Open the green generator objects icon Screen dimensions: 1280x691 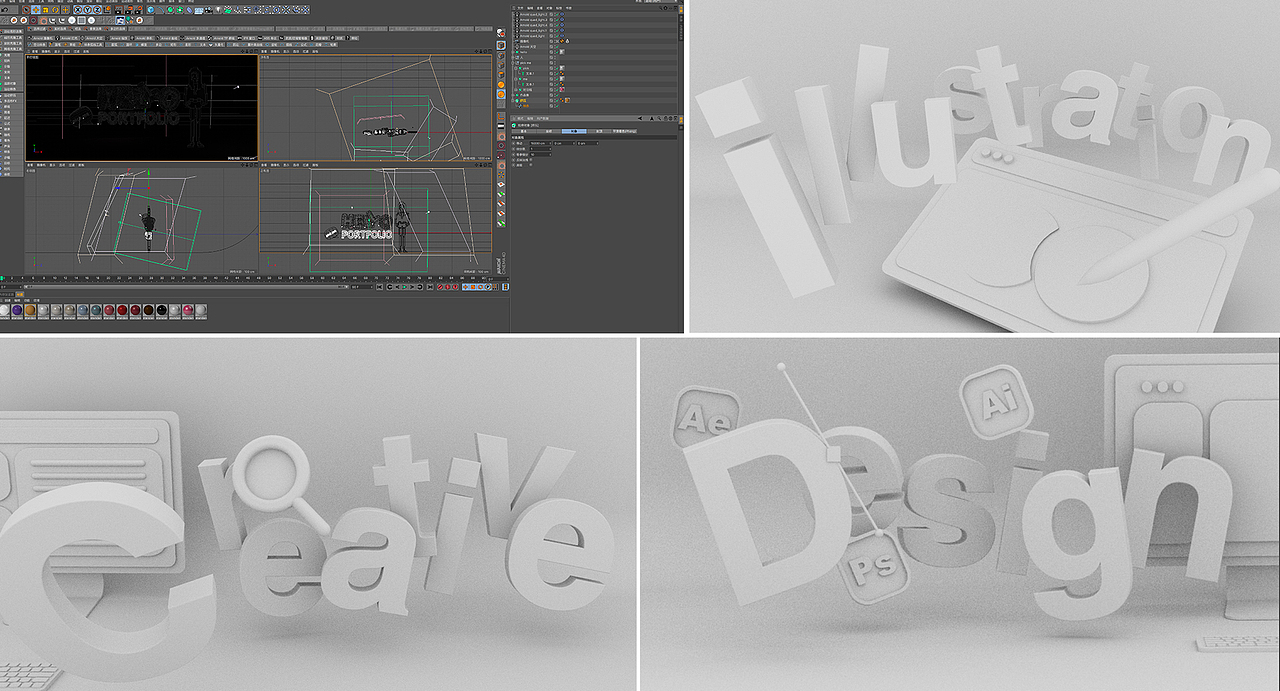(x=170, y=10)
